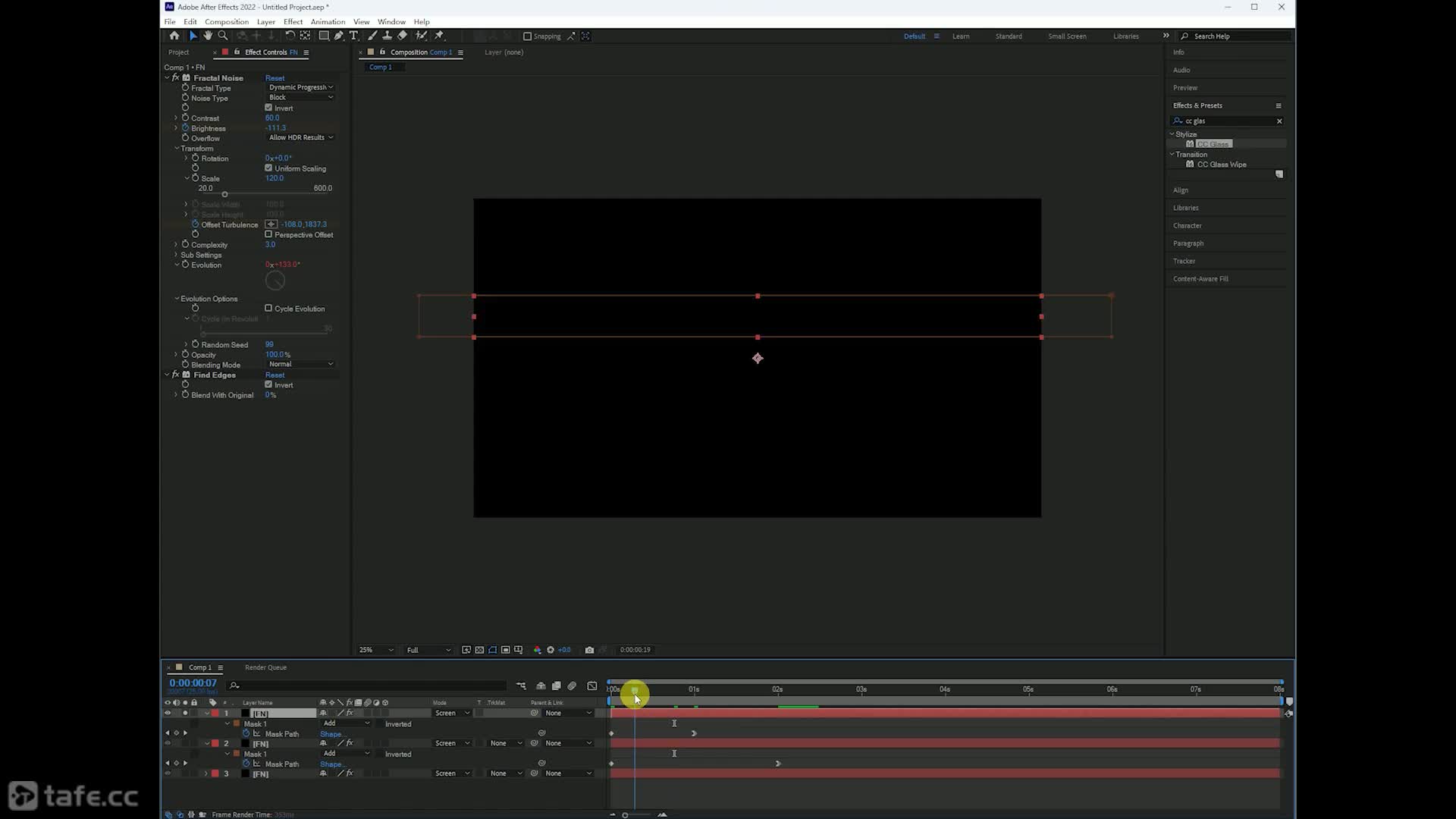Take snapshot with camera icon
This screenshot has width=1456, height=819.
[x=589, y=650]
